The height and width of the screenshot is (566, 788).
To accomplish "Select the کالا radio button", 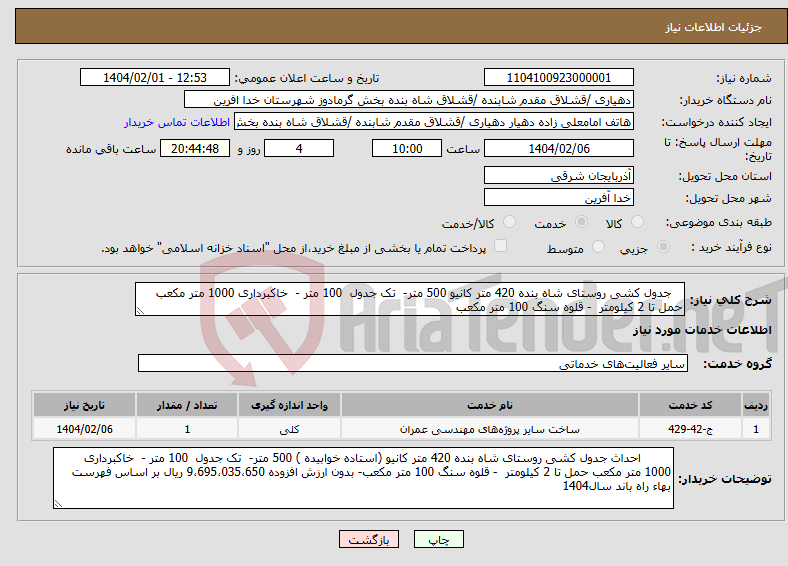I will pyautogui.click(x=637, y=222).
